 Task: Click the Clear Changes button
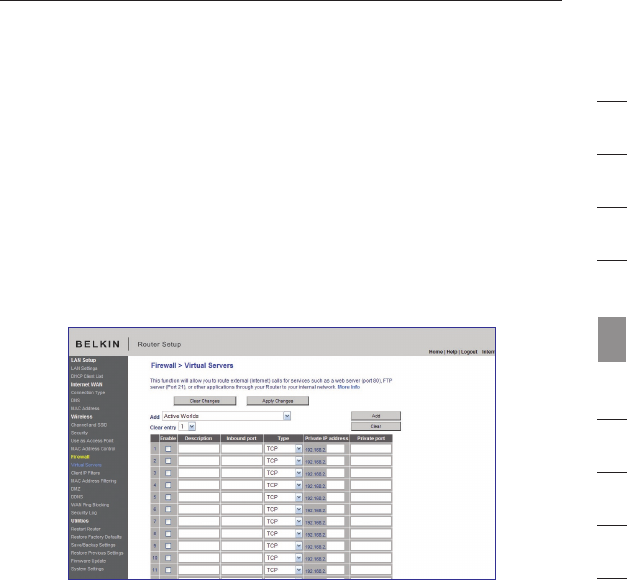pos(205,401)
